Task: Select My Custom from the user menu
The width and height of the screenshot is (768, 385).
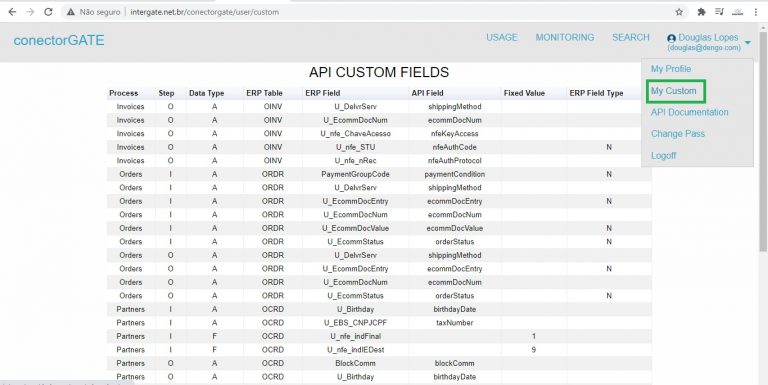Action: tap(673, 91)
